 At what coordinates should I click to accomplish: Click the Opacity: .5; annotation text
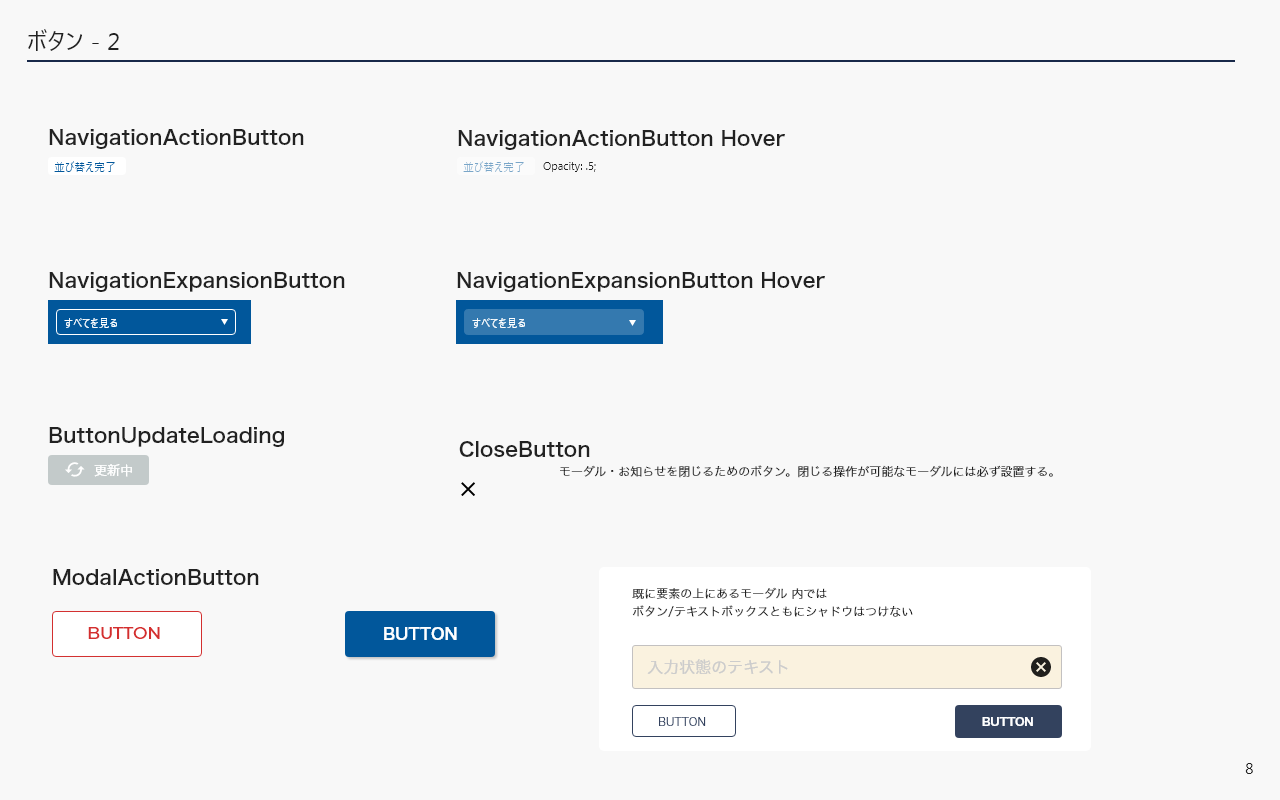[569, 167]
